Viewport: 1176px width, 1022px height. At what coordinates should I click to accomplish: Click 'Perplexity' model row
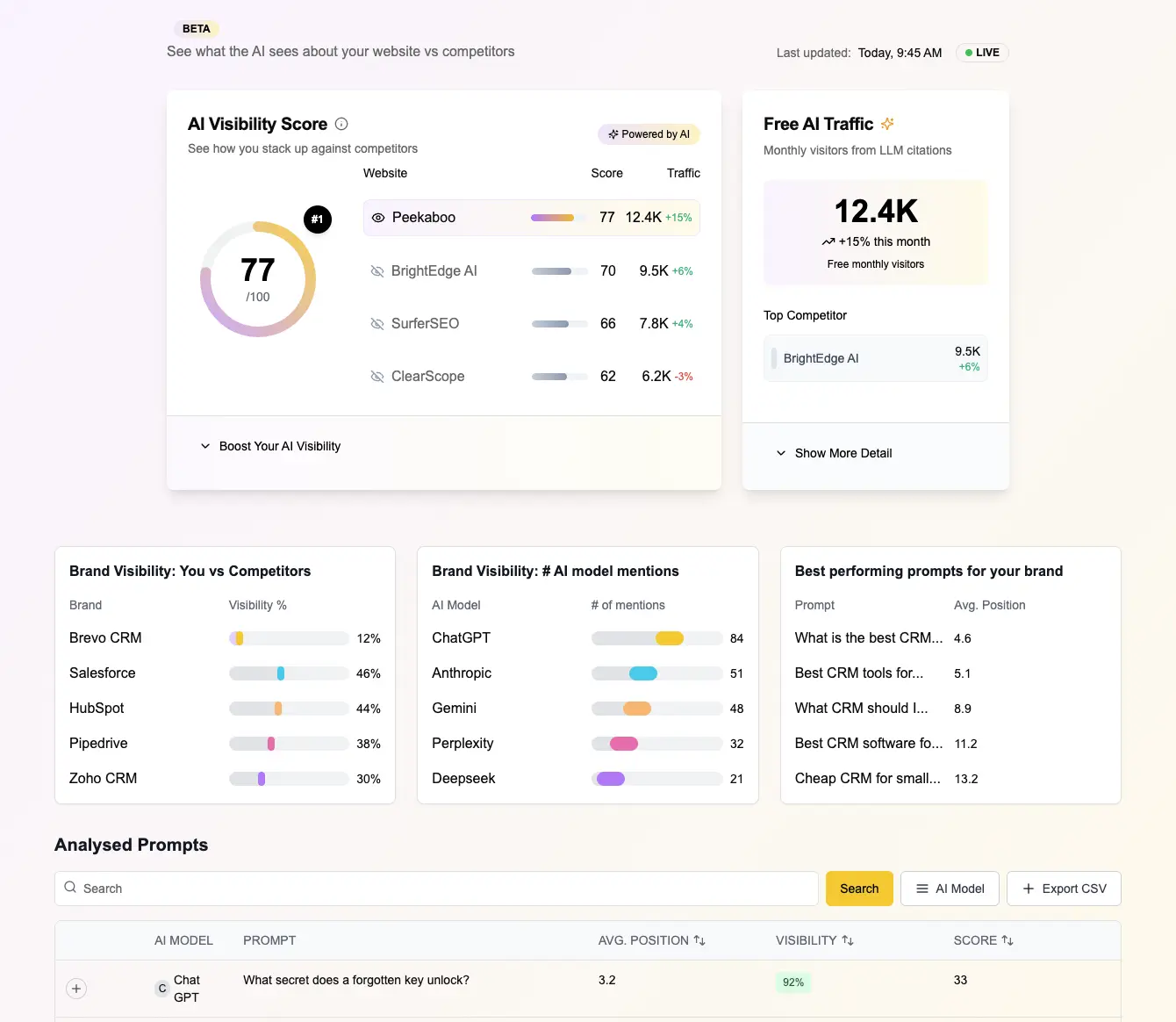(588, 744)
